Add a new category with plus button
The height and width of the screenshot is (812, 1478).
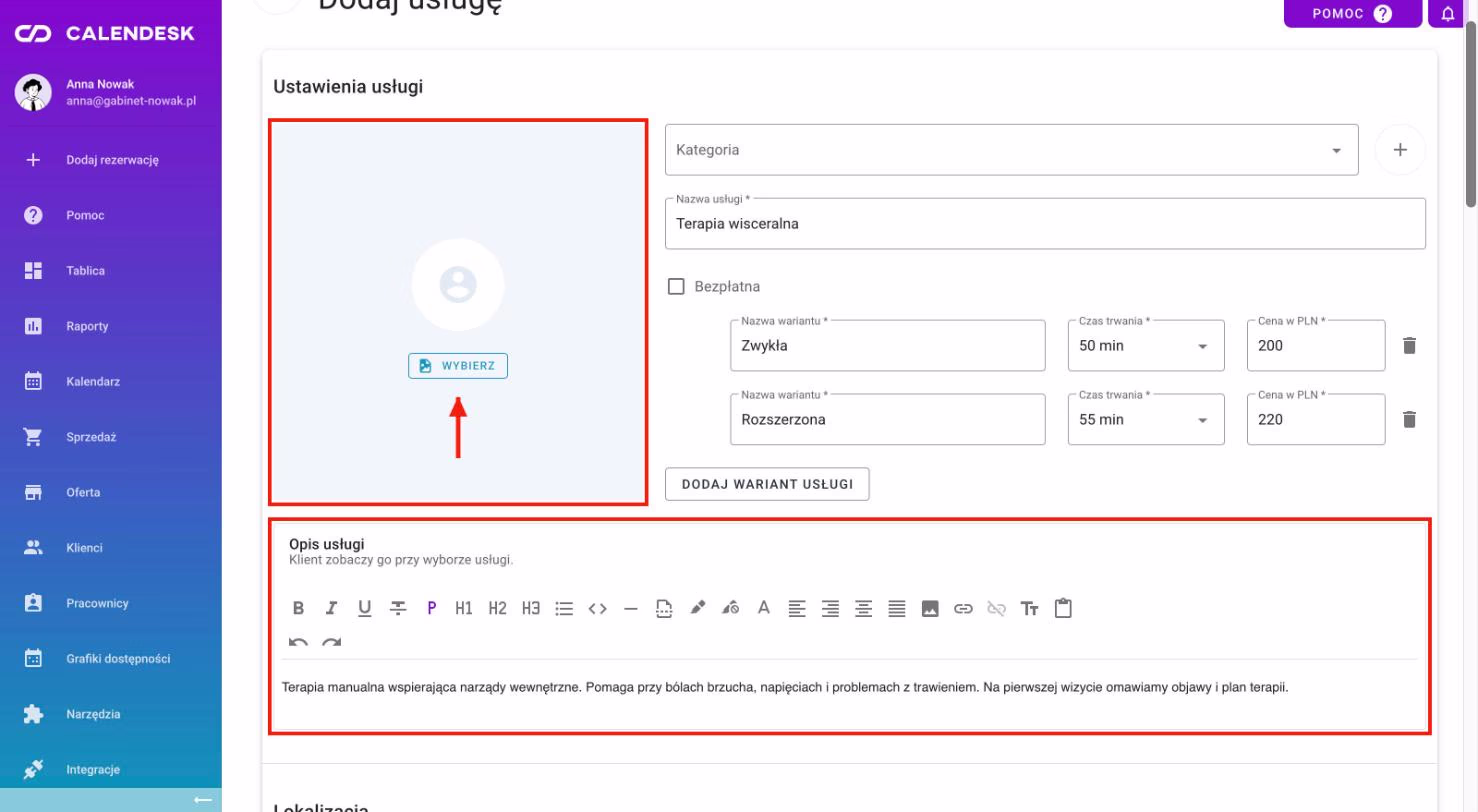pyautogui.click(x=1400, y=150)
